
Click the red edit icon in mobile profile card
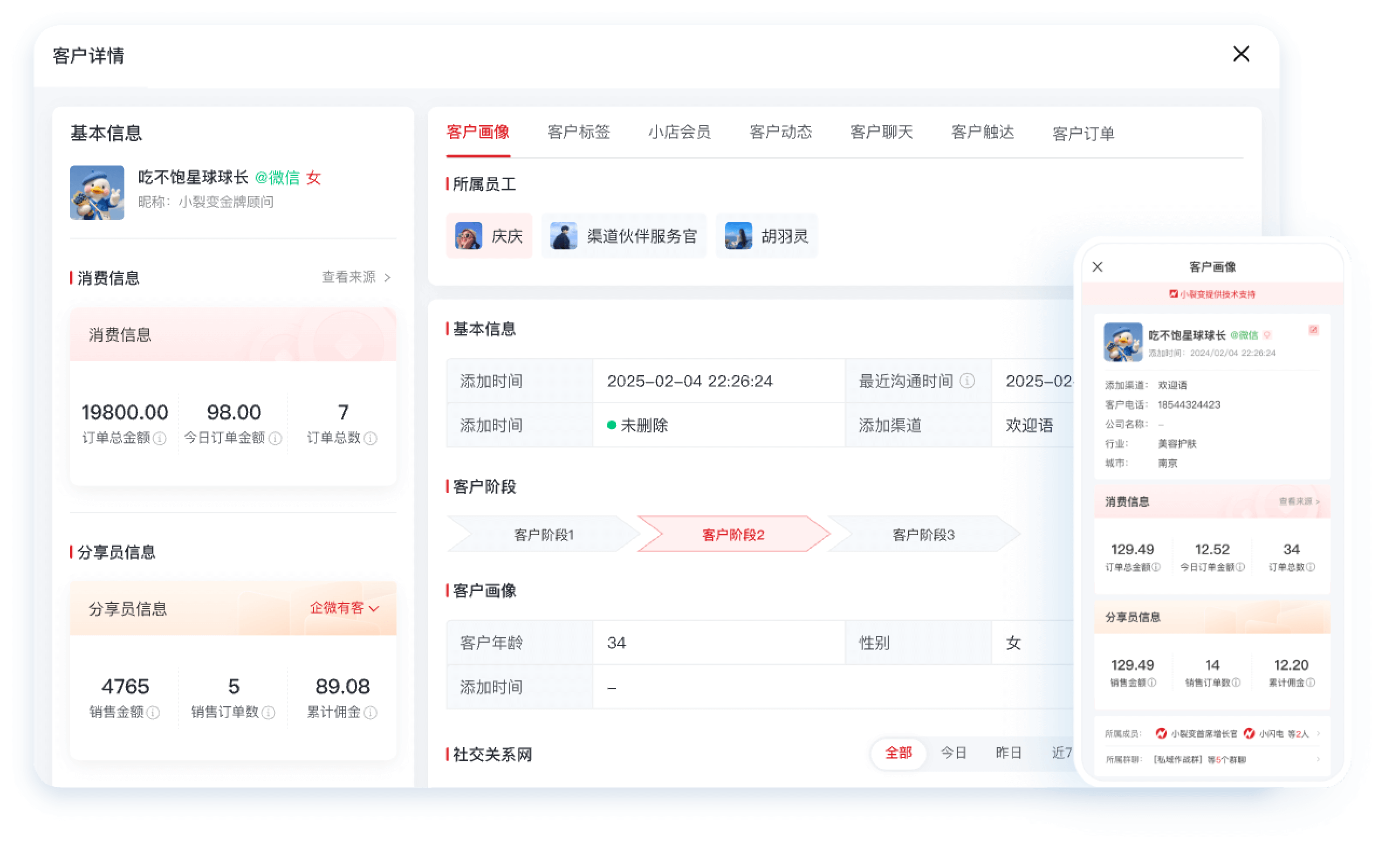coord(1313,330)
